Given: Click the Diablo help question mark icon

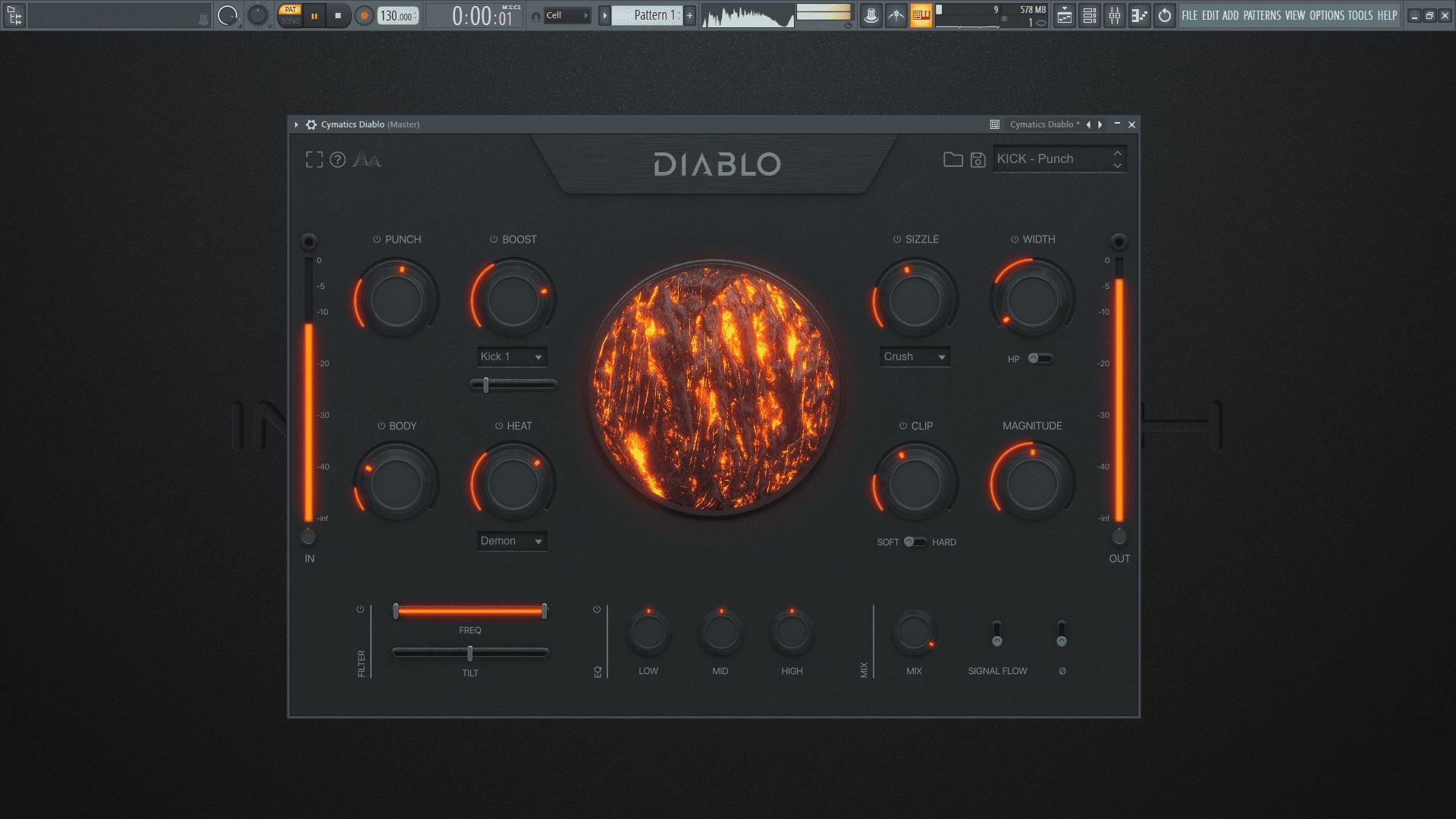Looking at the screenshot, I should point(338,159).
